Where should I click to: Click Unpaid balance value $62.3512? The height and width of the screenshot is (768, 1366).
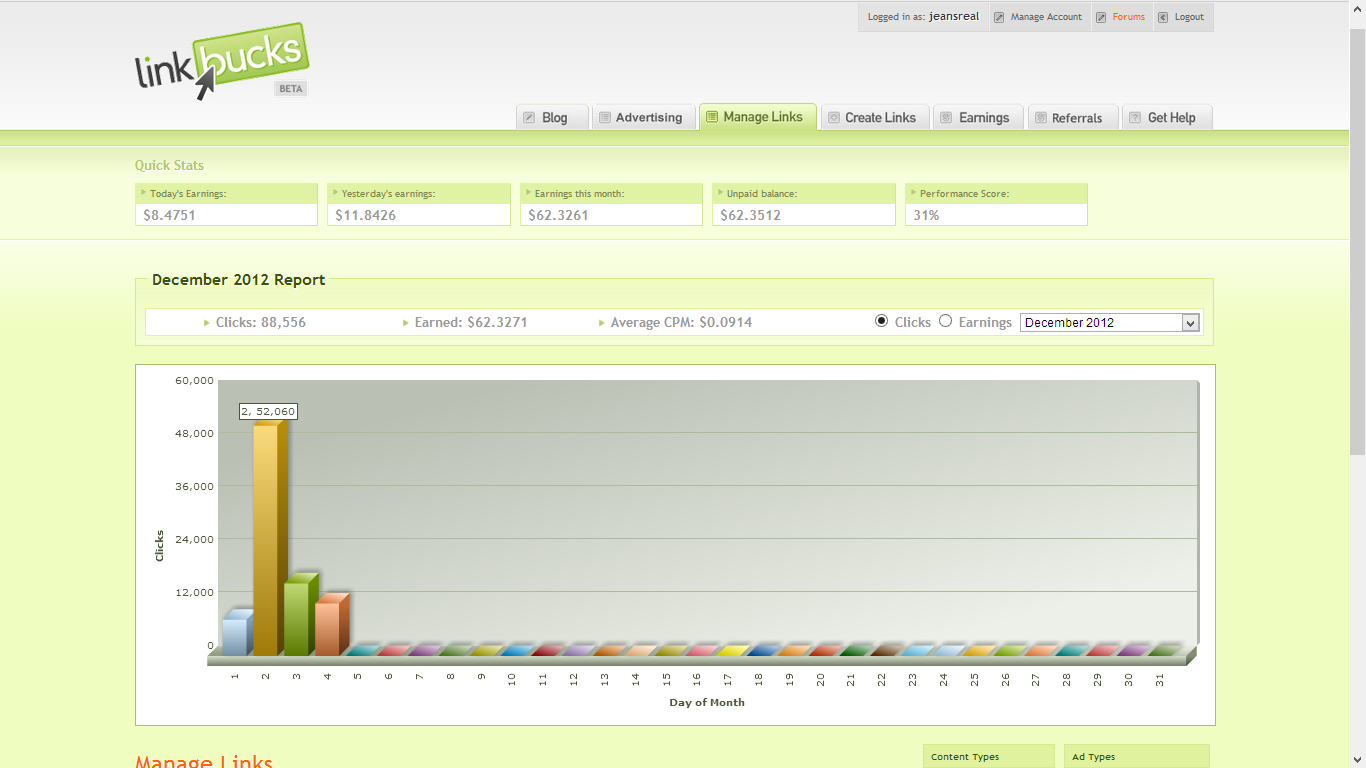pos(750,215)
